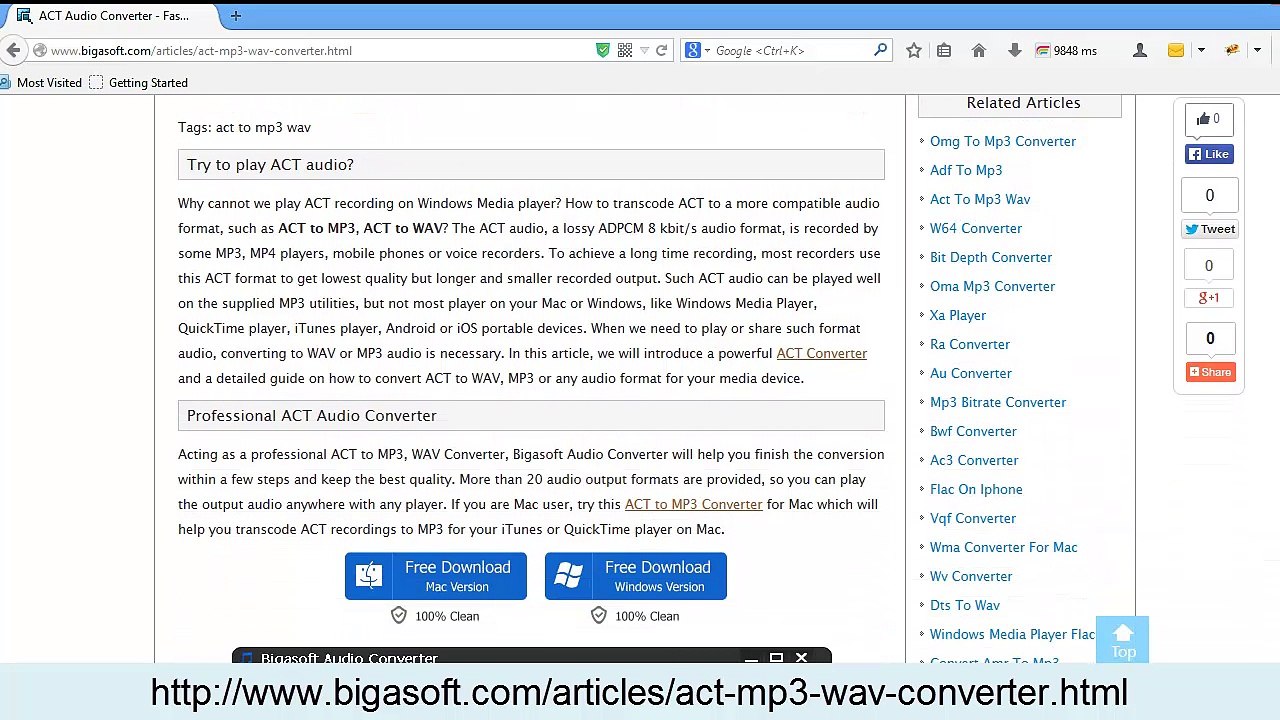Jump to page top with the Top arrow
The height and width of the screenshot is (720, 1280).
(1123, 640)
